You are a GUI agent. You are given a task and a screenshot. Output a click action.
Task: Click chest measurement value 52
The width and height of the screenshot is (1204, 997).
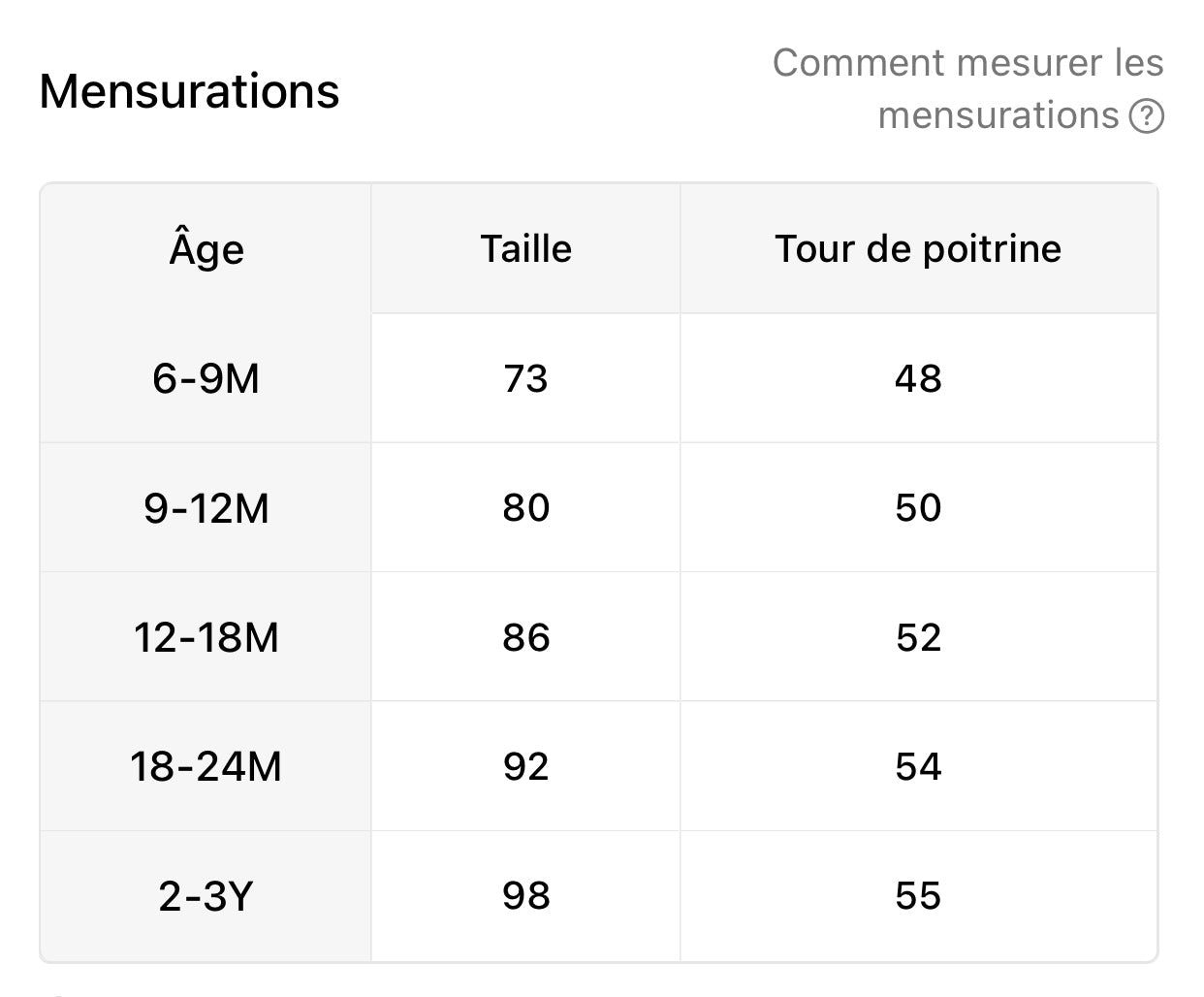pos(918,637)
